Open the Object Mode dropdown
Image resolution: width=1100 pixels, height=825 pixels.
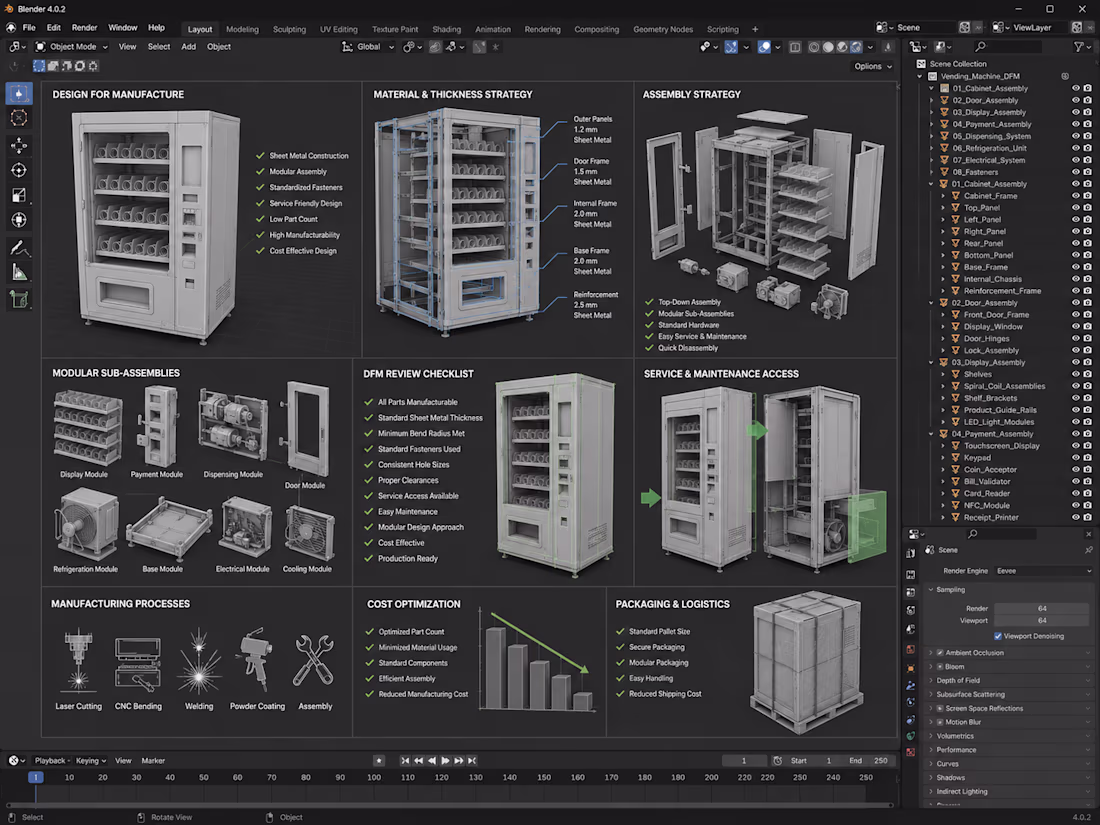(x=71, y=47)
